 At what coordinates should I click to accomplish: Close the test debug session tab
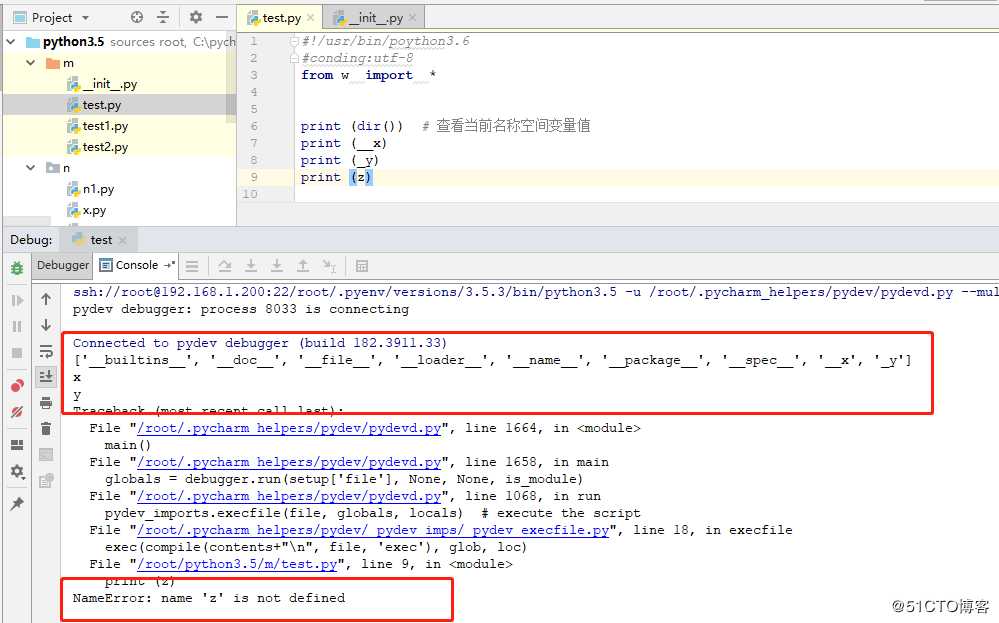click(x=122, y=240)
